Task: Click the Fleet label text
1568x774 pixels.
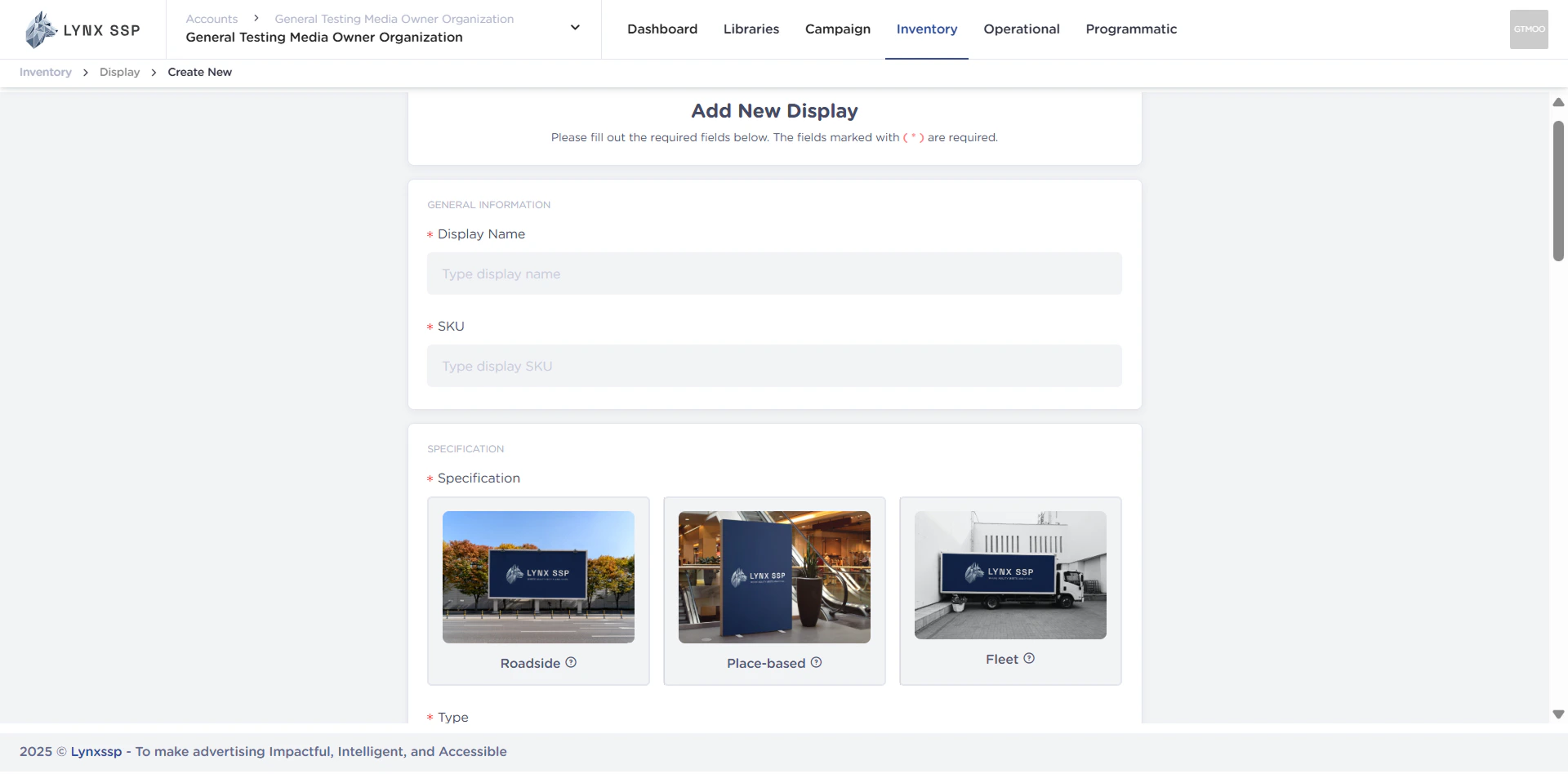Action: point(1002,659)
